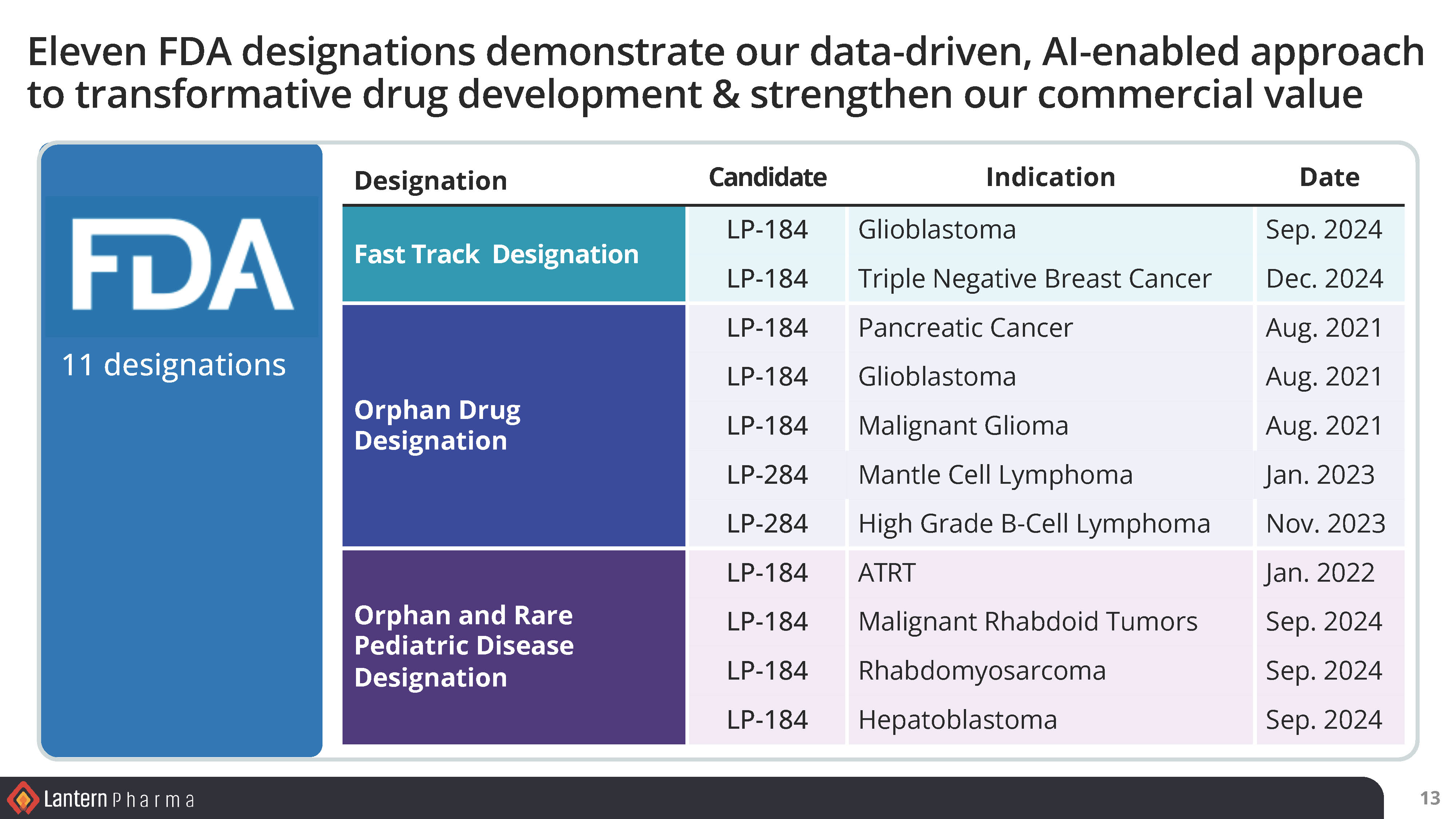1456x819 pixels.
Task: Click the Indication column header
Action: (x=1050, y=178)
